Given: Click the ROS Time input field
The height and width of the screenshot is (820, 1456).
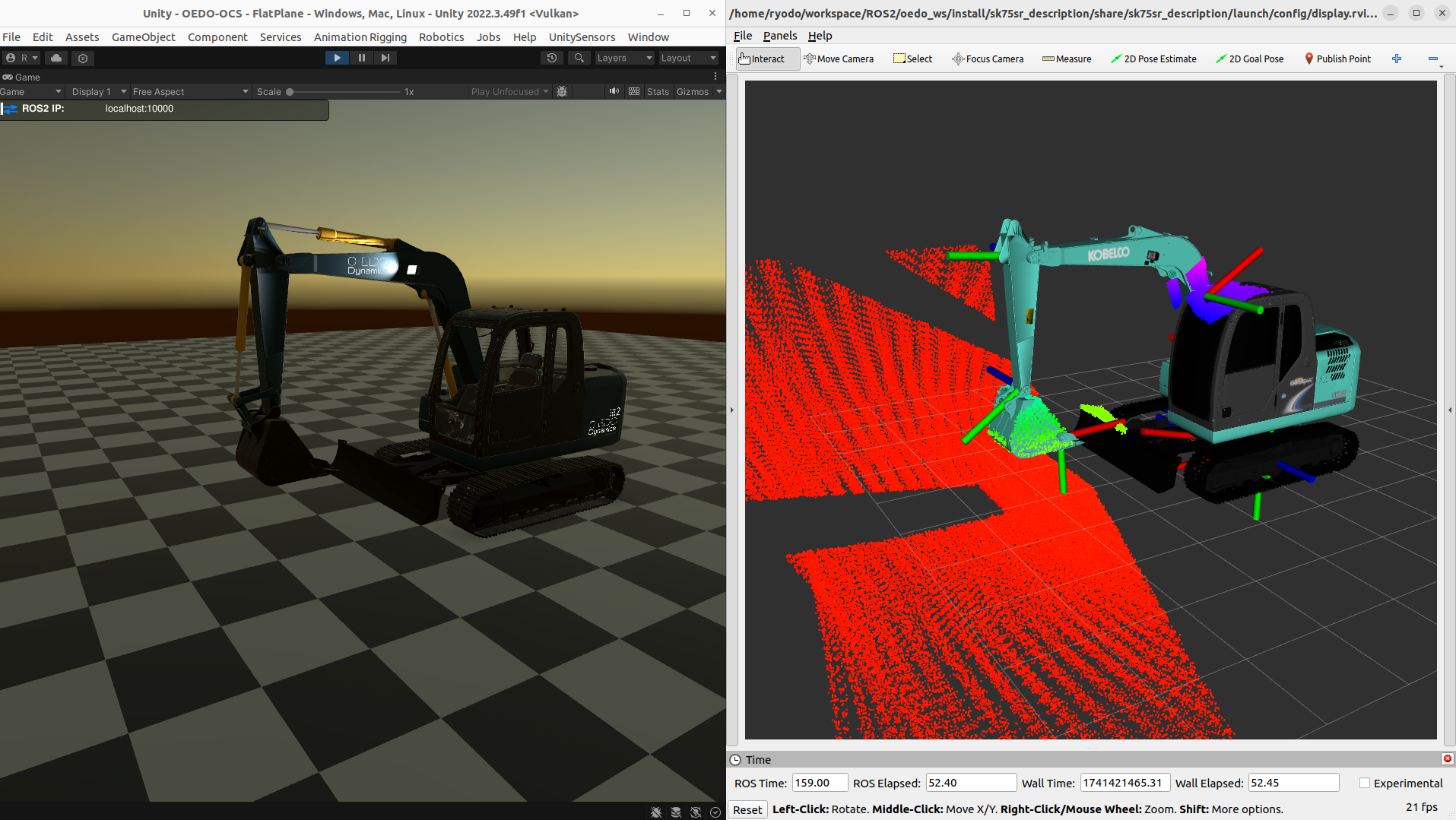Looking at the screenshot, I should point(819,783).
